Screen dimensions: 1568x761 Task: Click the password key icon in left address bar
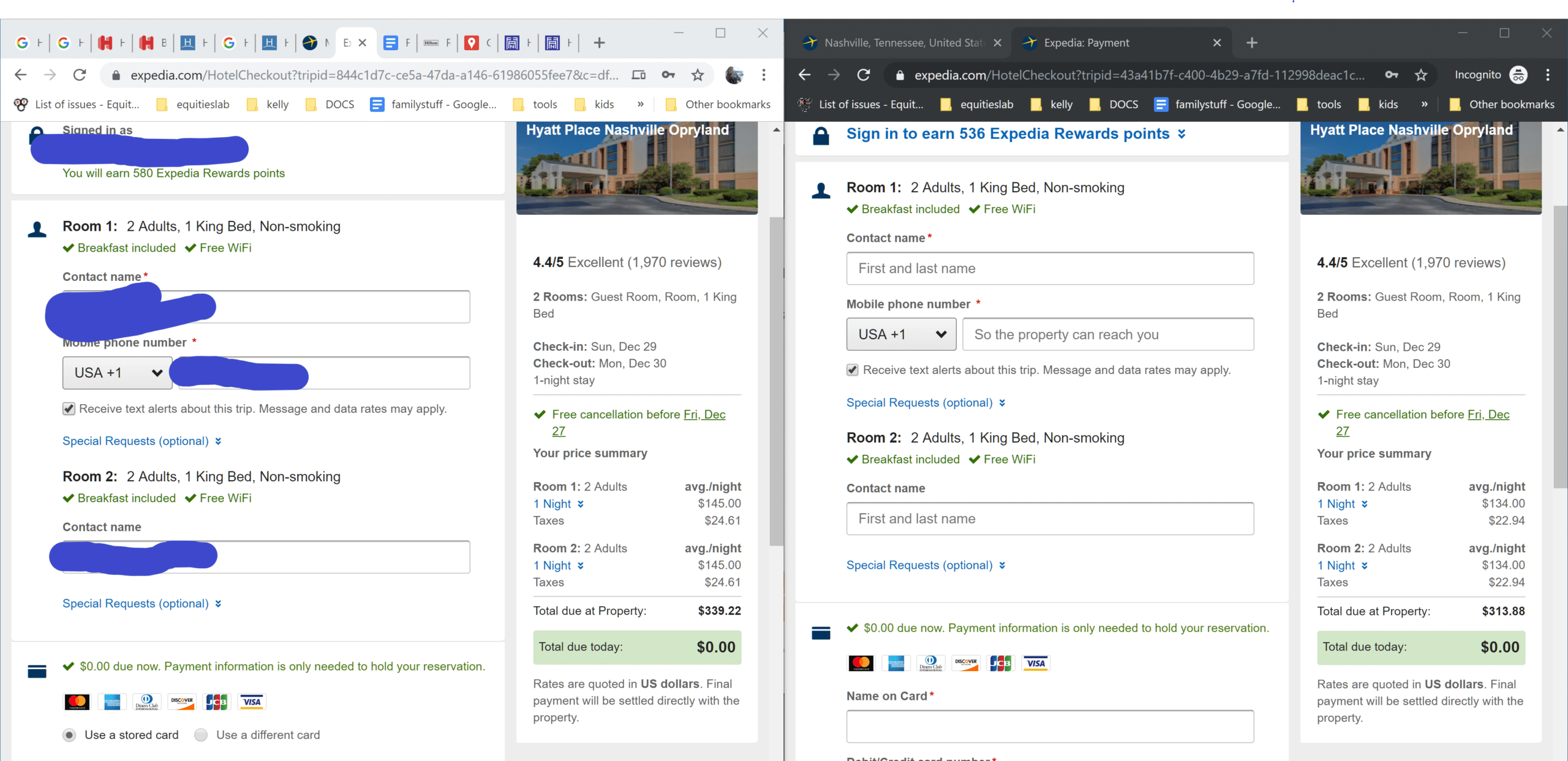[668, 75]
